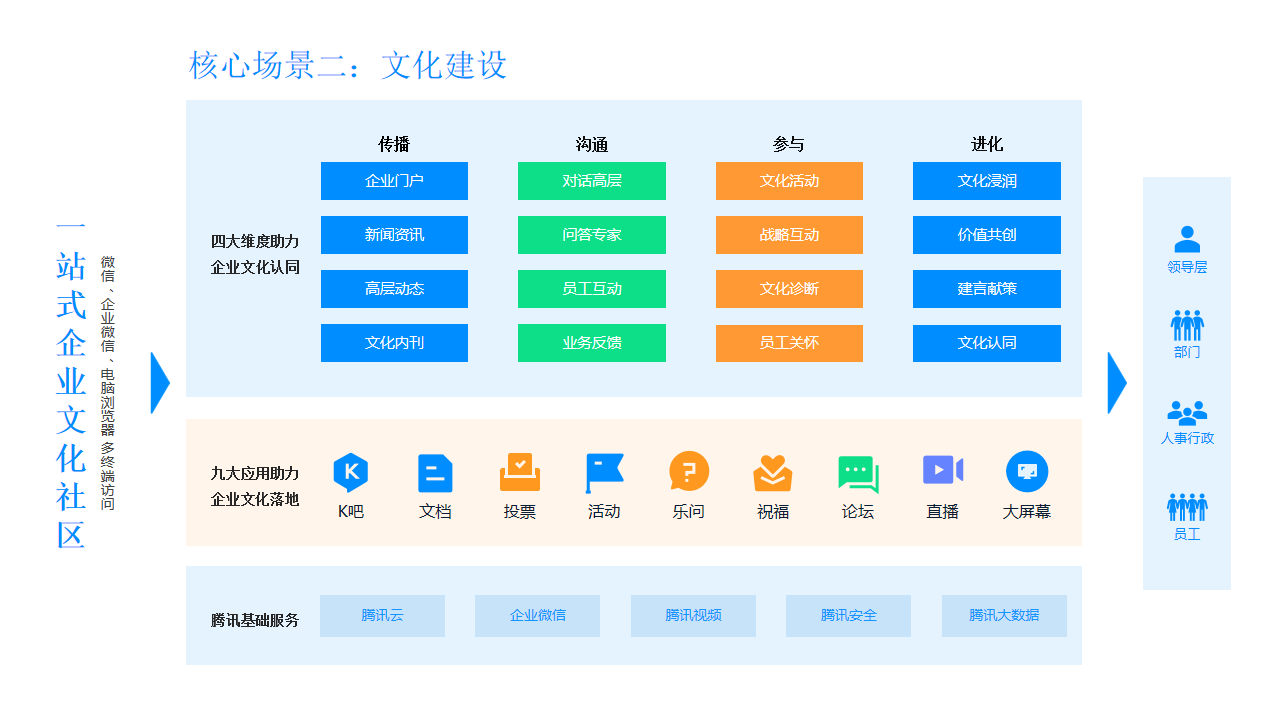Open the 文化诊断 box
The image size is (1280, 720).
tap(789, 289)
